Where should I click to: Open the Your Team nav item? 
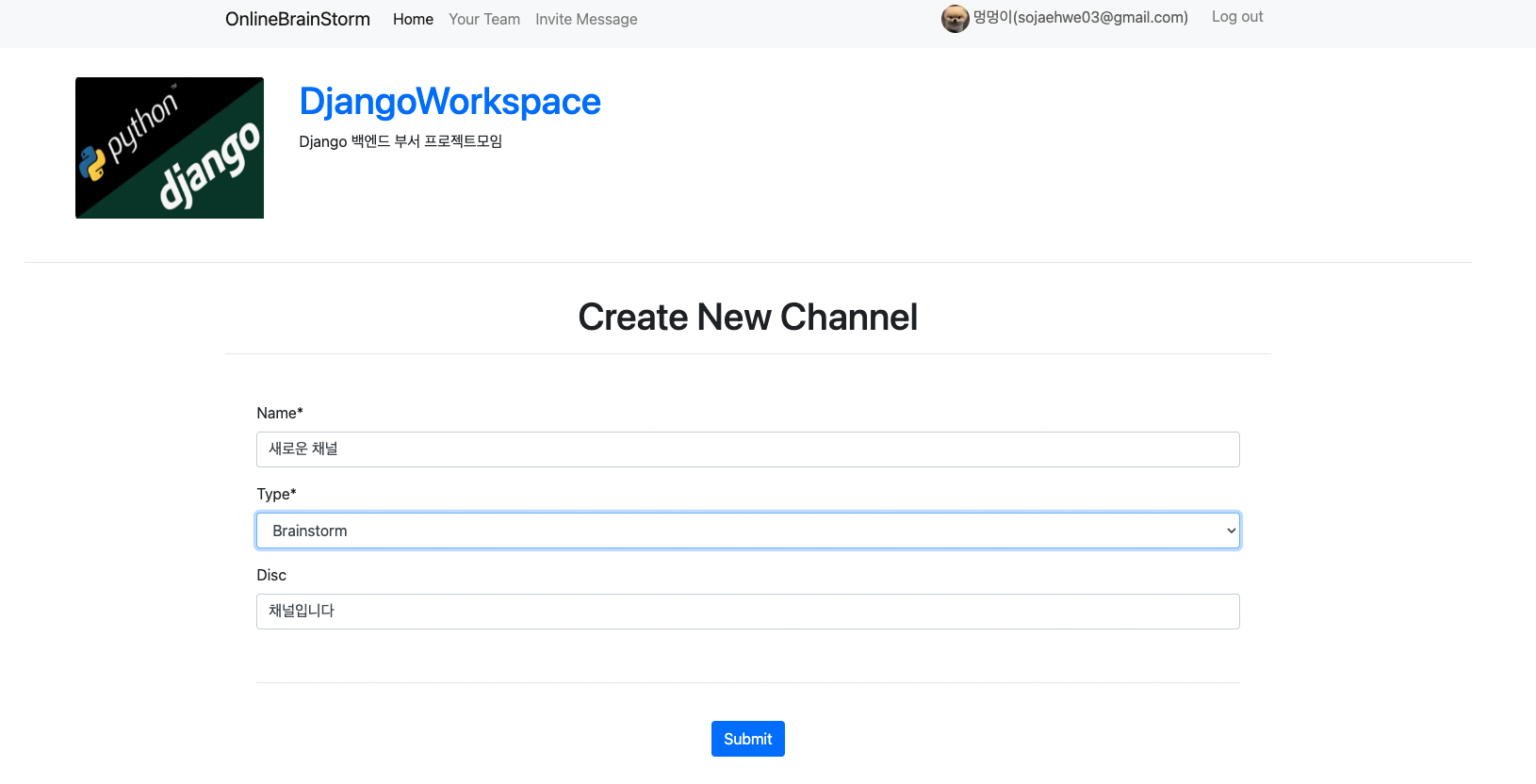click(x=484, y=19)
